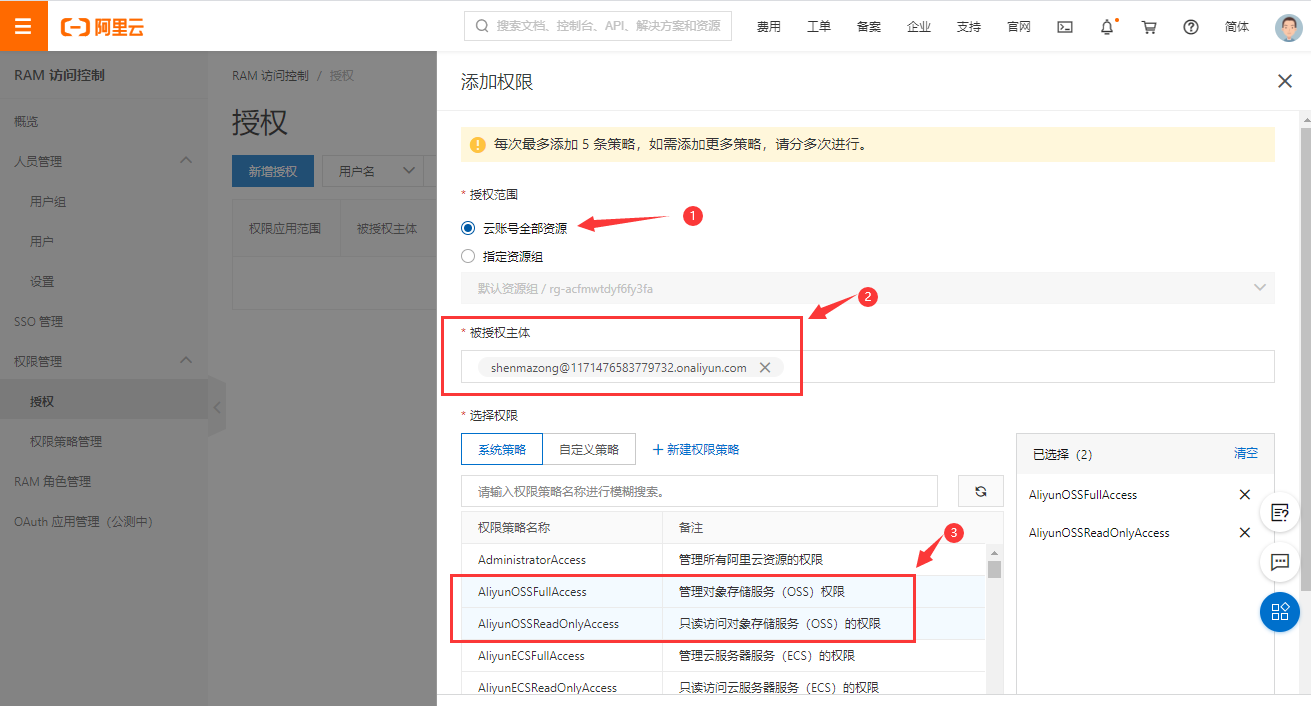The width and height of the screenshot is (1311, 706).
Task: Select the AliyunECSReadOnlyAccess policy row
Action: pos(723,686)
